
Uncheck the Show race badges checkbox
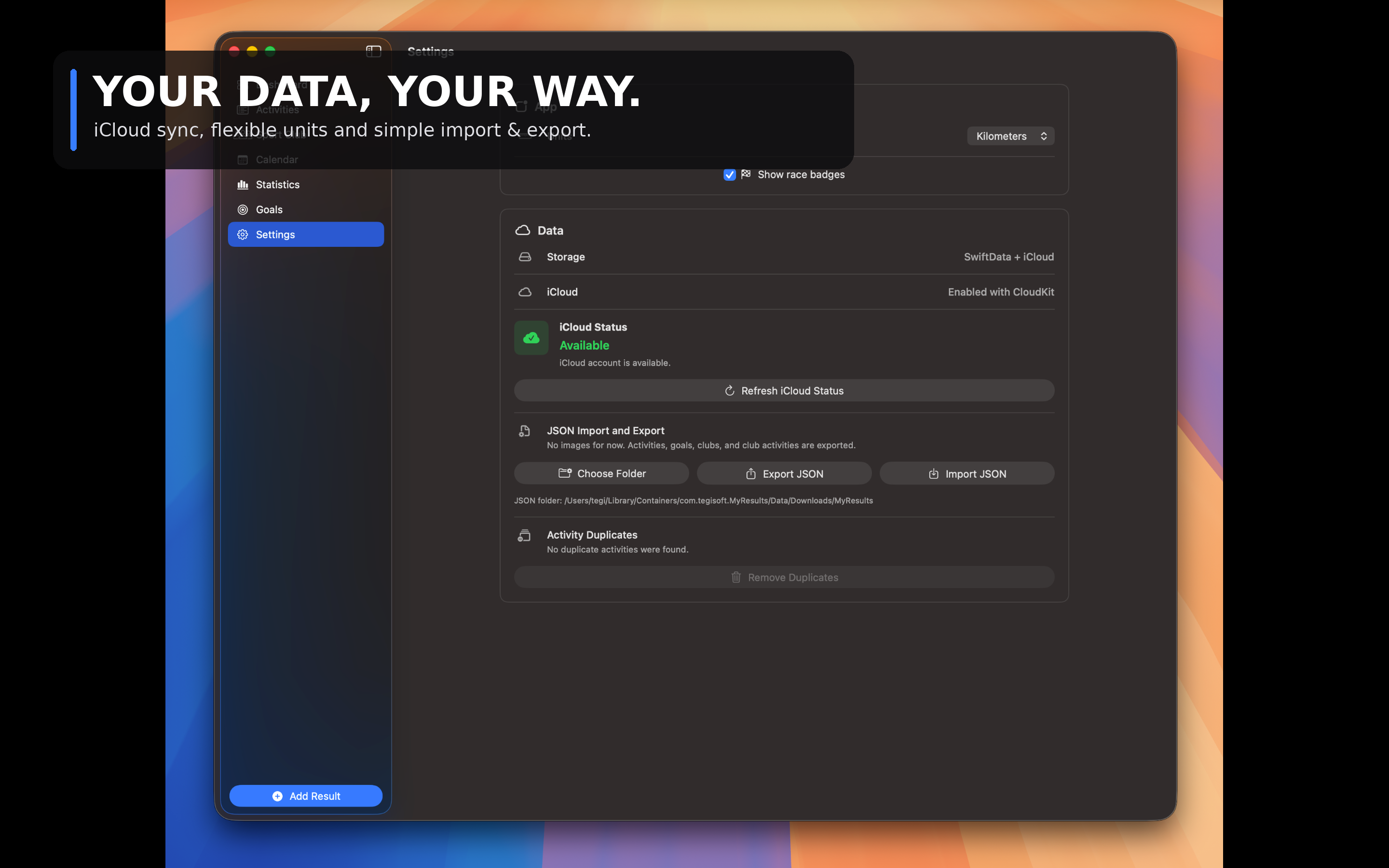(730, 175)
